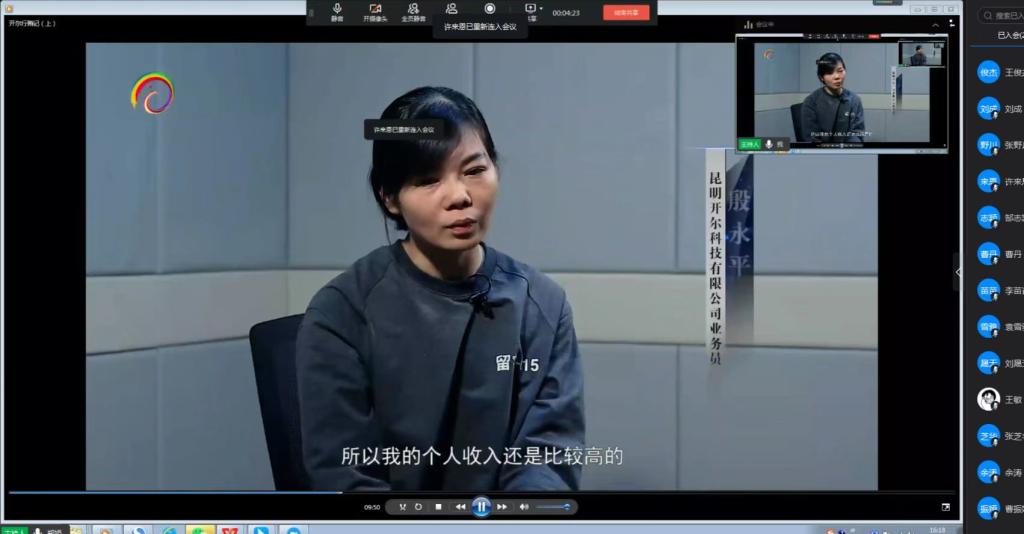Screen dimensions: 1024x534
Task: Select participant 许来 avatar 来愿
Action: (988, 181)
